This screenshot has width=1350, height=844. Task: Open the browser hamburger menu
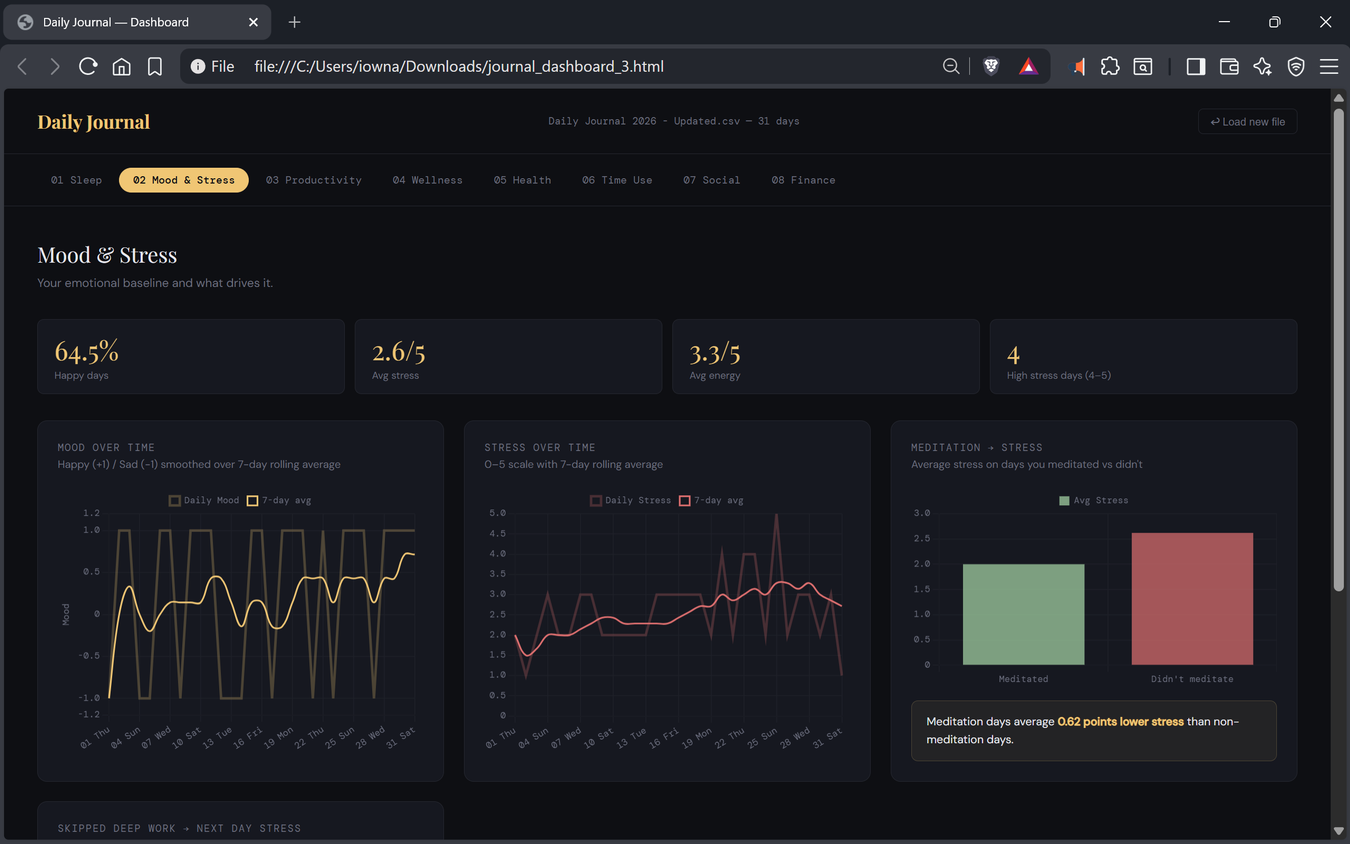pyautogui.click(x=1329, y=66)
